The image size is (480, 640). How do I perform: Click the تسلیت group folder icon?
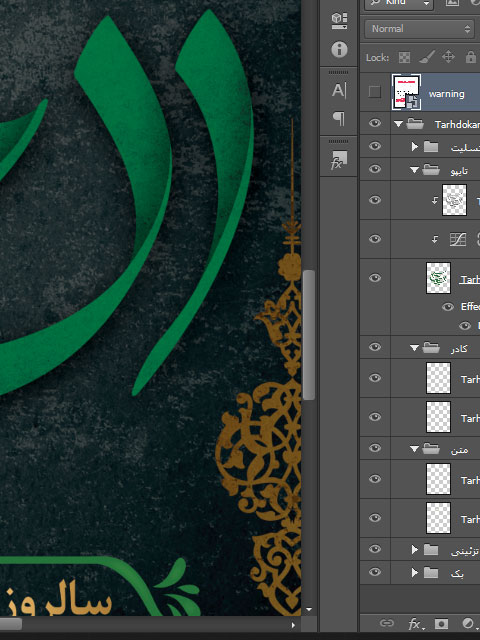tap(431, 147)
